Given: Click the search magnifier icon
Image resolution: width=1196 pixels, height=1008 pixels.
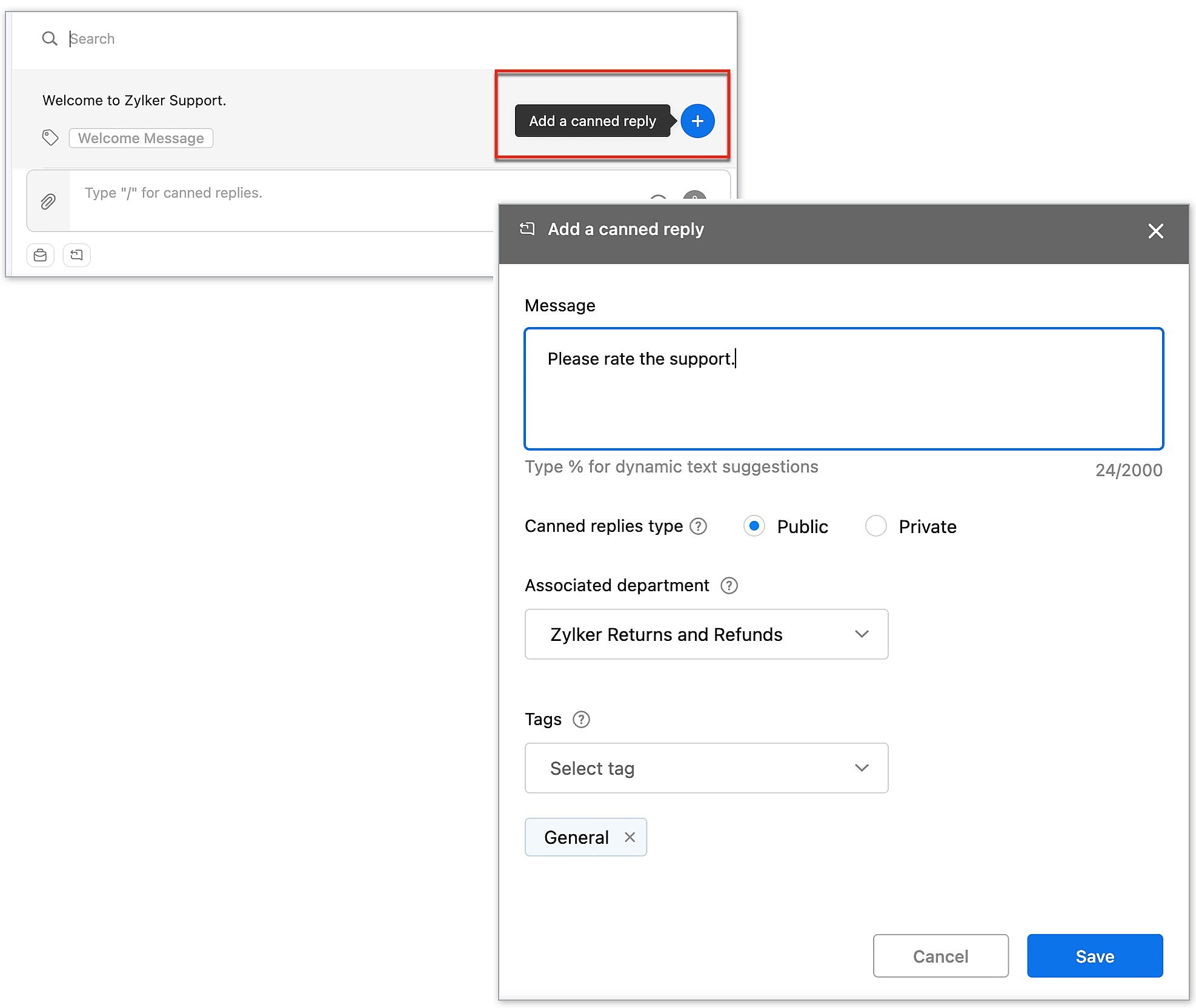Looking at the screenshot, I should point(49,39).
